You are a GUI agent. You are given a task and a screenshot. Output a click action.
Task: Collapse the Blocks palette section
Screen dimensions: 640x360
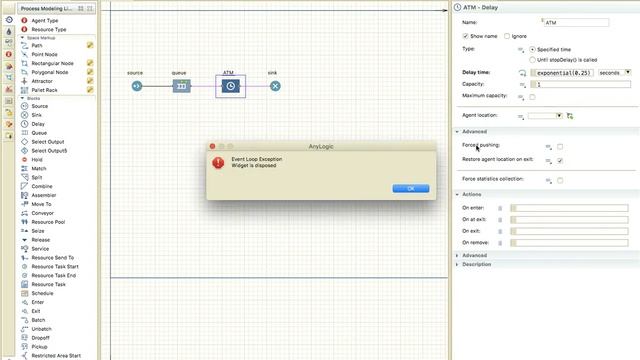click(22, 98)
